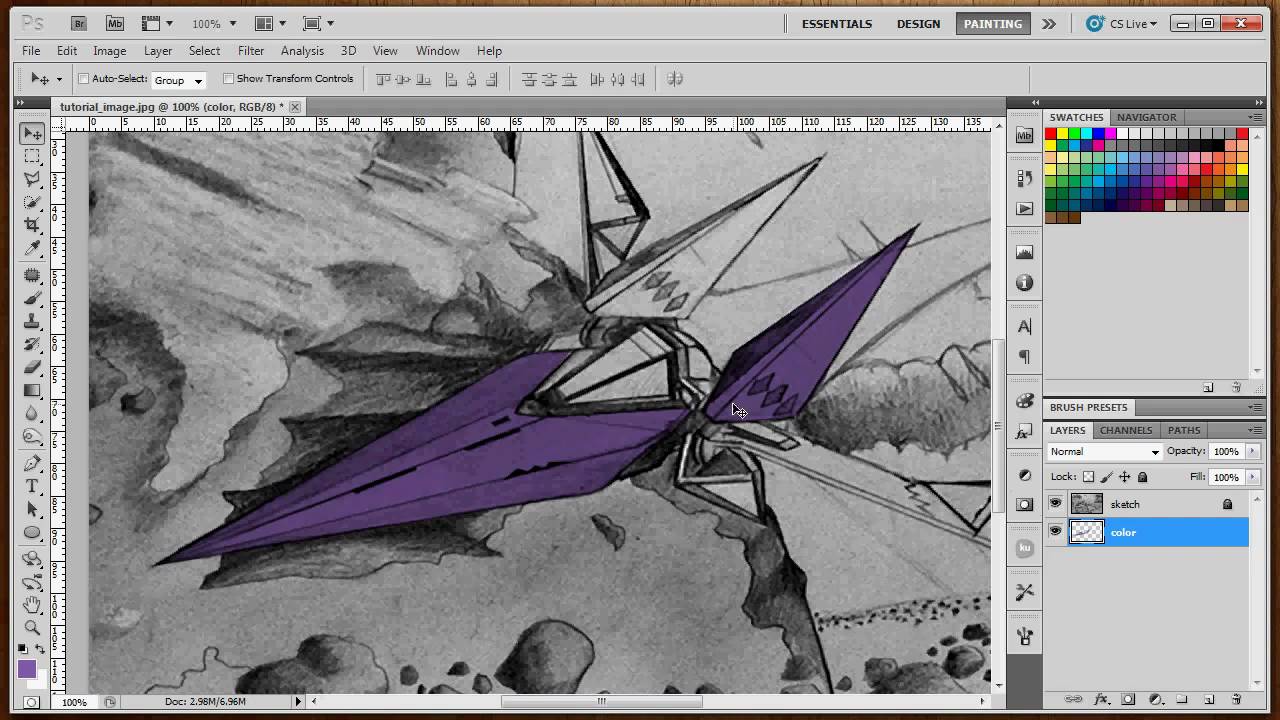Select the sketch layer thumbnail
Screen dimensions: 1280x720
pos(1086,504)
